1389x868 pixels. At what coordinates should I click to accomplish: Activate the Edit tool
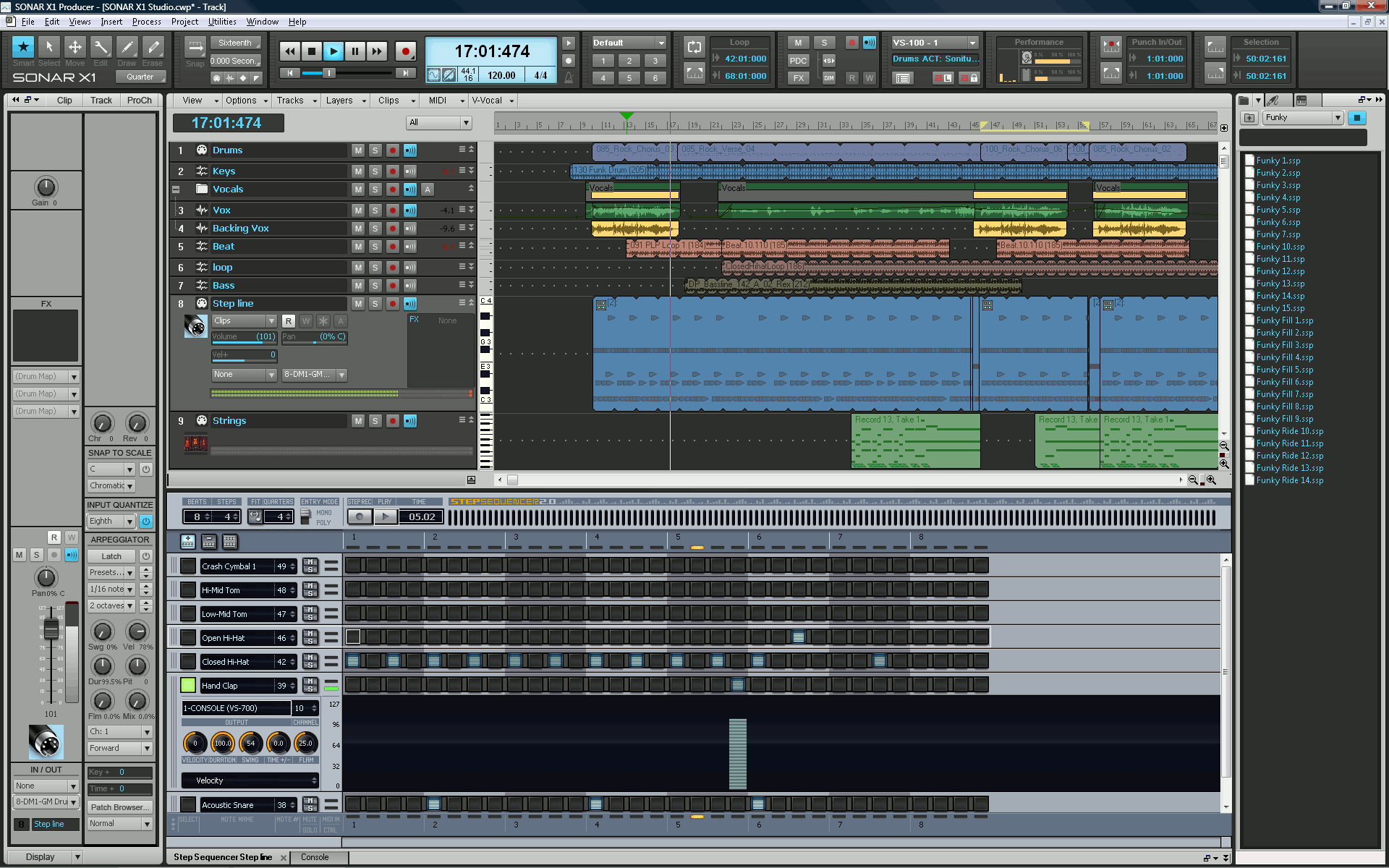(101, 48)
